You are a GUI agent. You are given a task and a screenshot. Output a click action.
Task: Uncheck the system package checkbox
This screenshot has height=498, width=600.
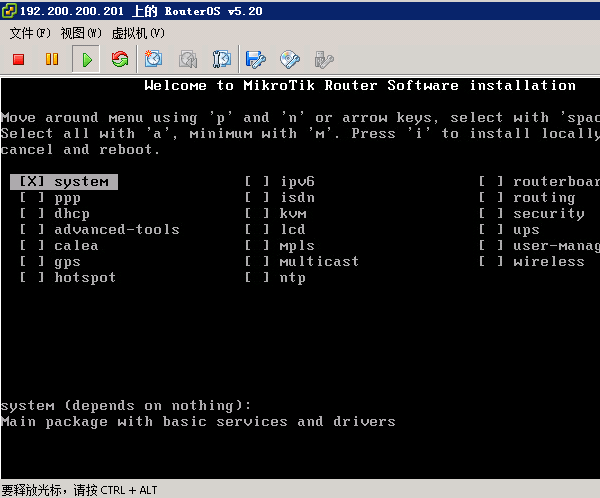pyautogui.click(x=32, y=181)
